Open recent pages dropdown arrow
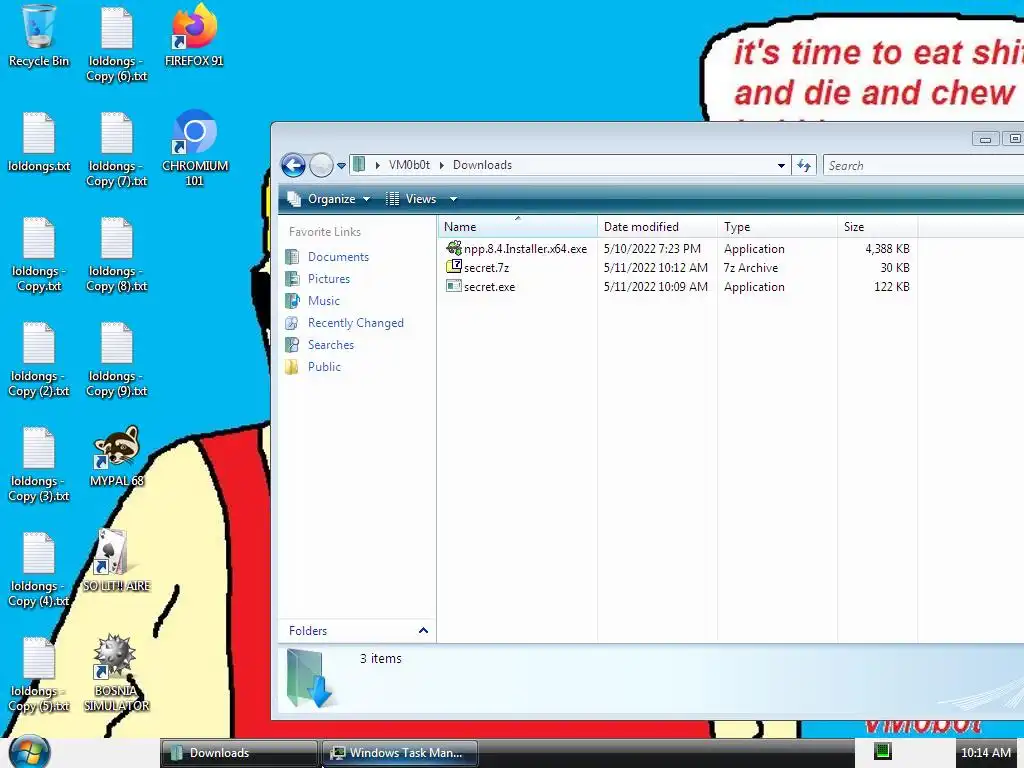 [x=341, y=166]
